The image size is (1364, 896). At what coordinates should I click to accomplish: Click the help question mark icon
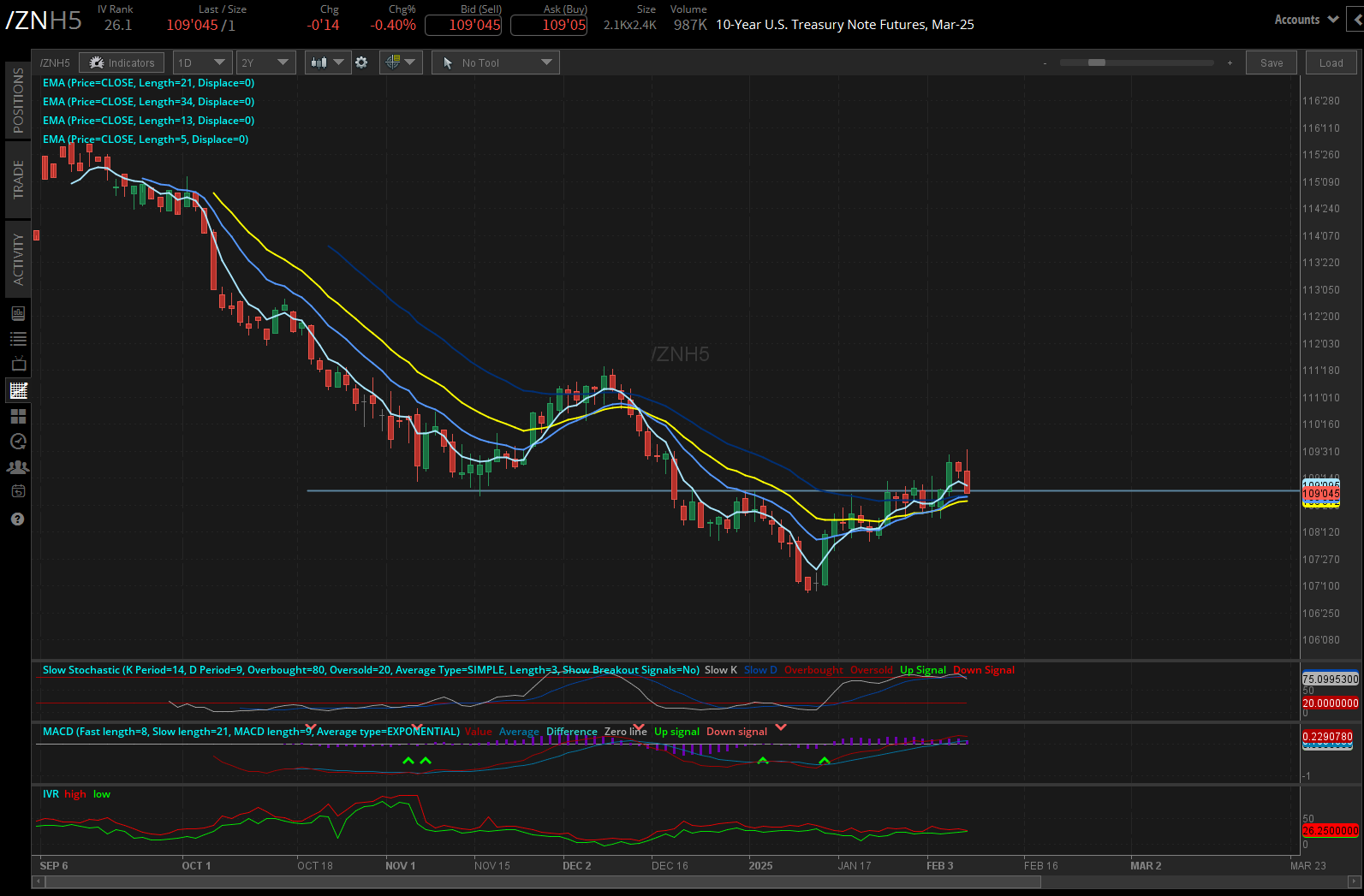[x=18, y=519]
